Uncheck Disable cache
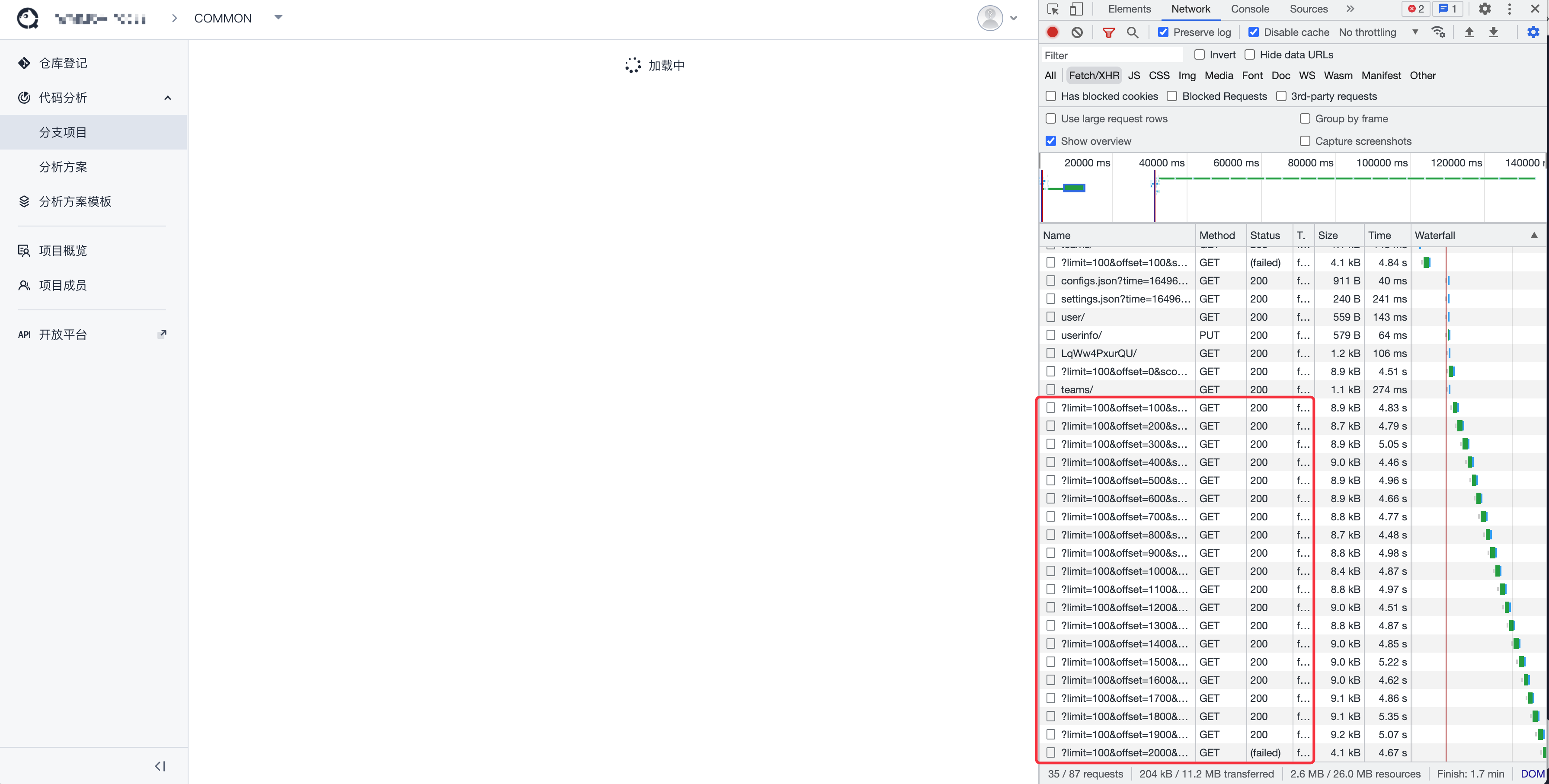This screenshot has height=784, width=1549. (1255, 32)
